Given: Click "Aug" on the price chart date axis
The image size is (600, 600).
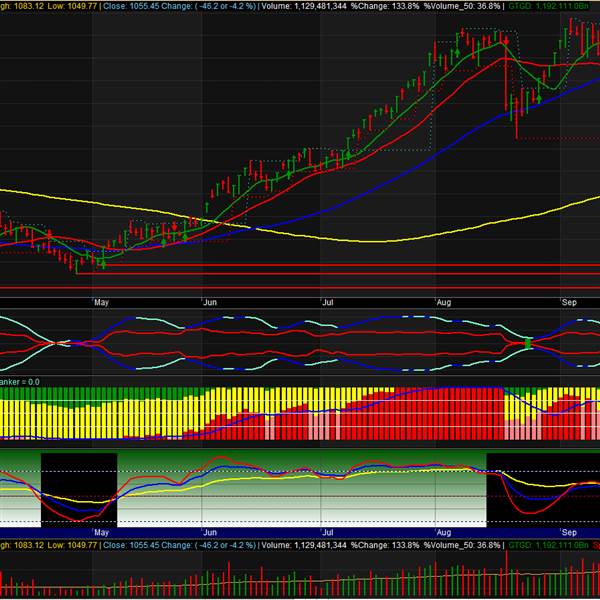Looking at the screenshot, I should point(443,302).
